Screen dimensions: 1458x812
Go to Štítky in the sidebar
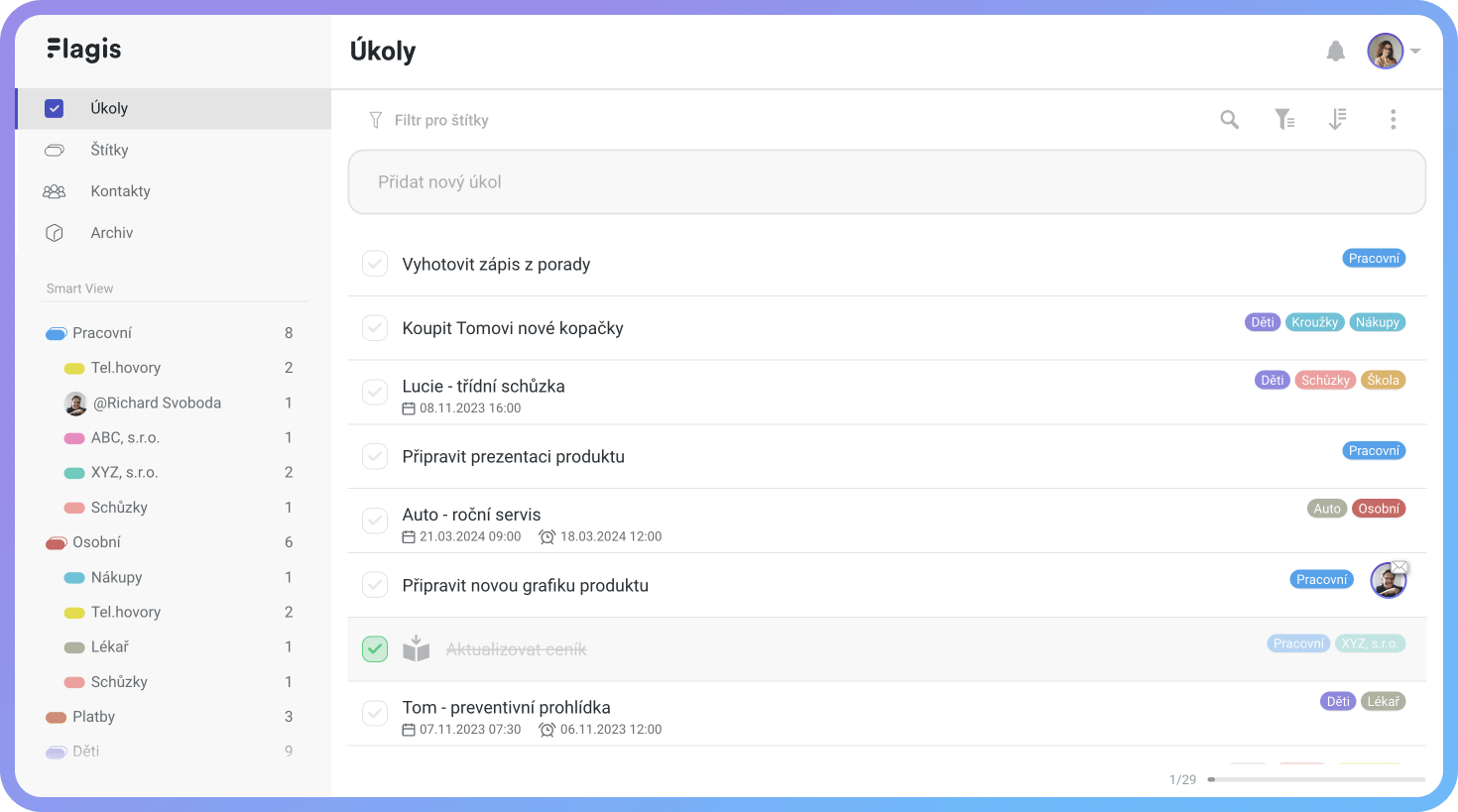click(x=109, y=150)
